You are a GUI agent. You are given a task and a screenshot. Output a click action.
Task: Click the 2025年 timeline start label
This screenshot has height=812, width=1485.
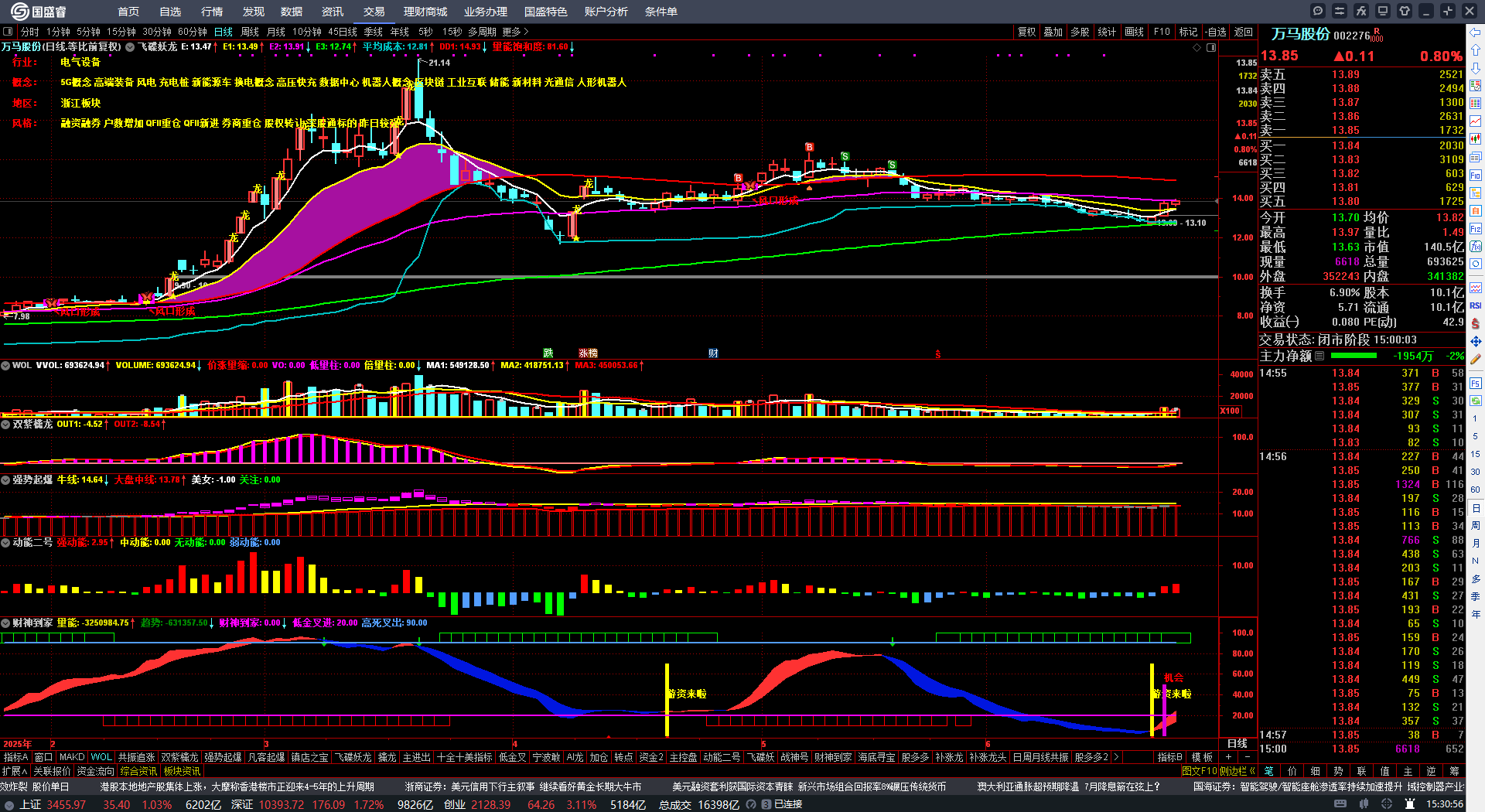[17, 744]
